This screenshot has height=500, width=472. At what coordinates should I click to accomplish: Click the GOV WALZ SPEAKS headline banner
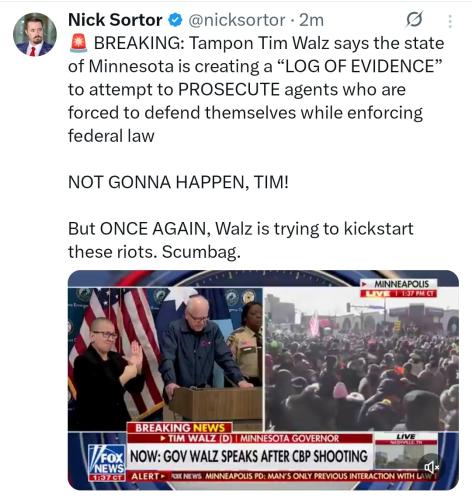pos(249,456)
